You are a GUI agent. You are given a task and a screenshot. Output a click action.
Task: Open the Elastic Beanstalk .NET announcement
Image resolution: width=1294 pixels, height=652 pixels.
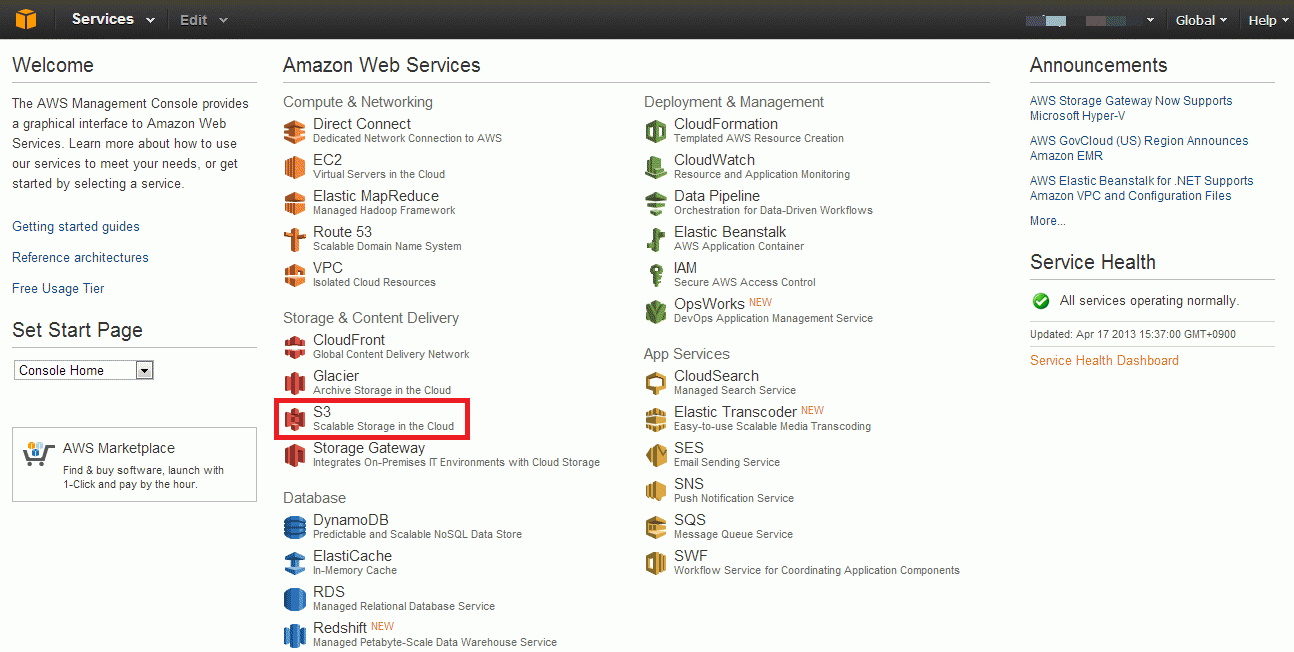click(1141, 188)
